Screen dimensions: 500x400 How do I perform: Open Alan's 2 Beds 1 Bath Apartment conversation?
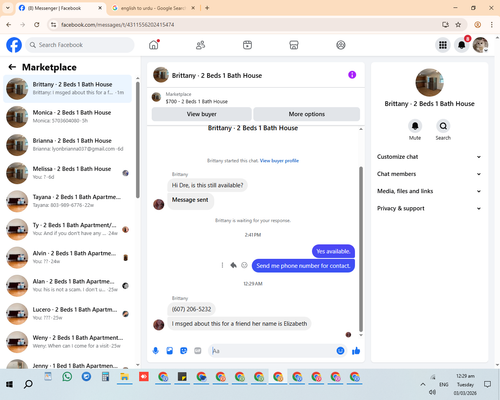(68, 286)
